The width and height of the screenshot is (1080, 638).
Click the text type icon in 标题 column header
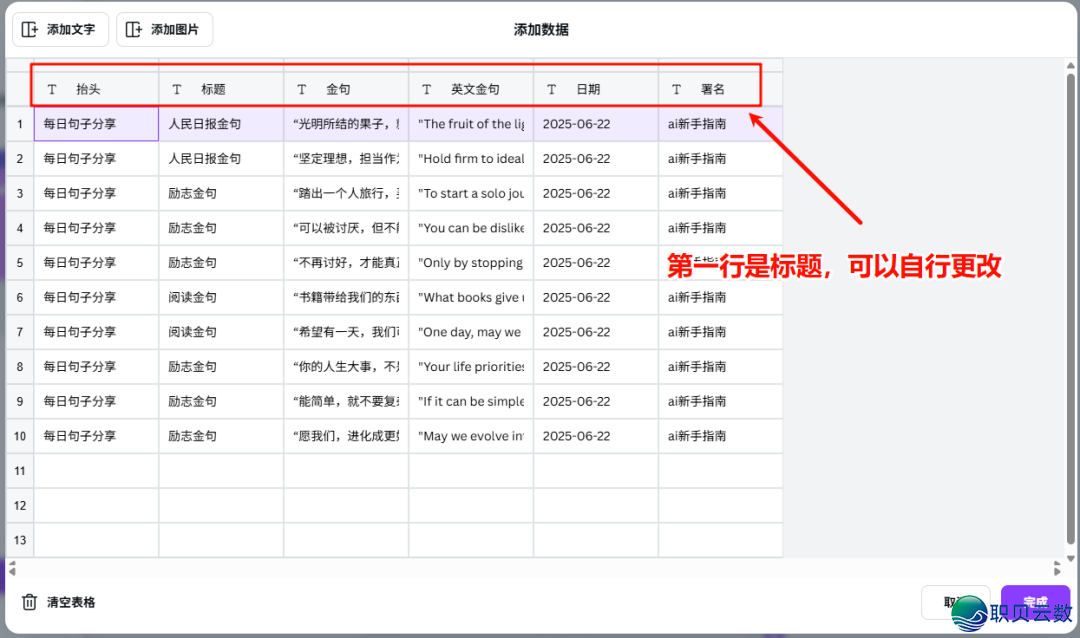(177, 89)
